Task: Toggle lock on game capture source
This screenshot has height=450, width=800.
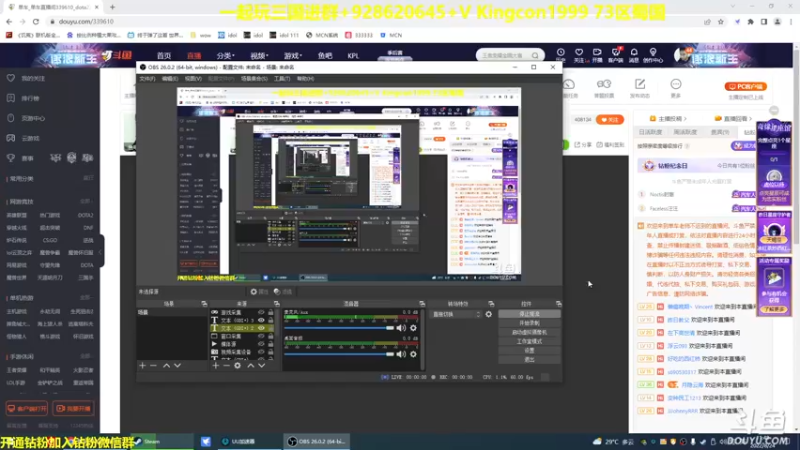Action: point(270,312)
